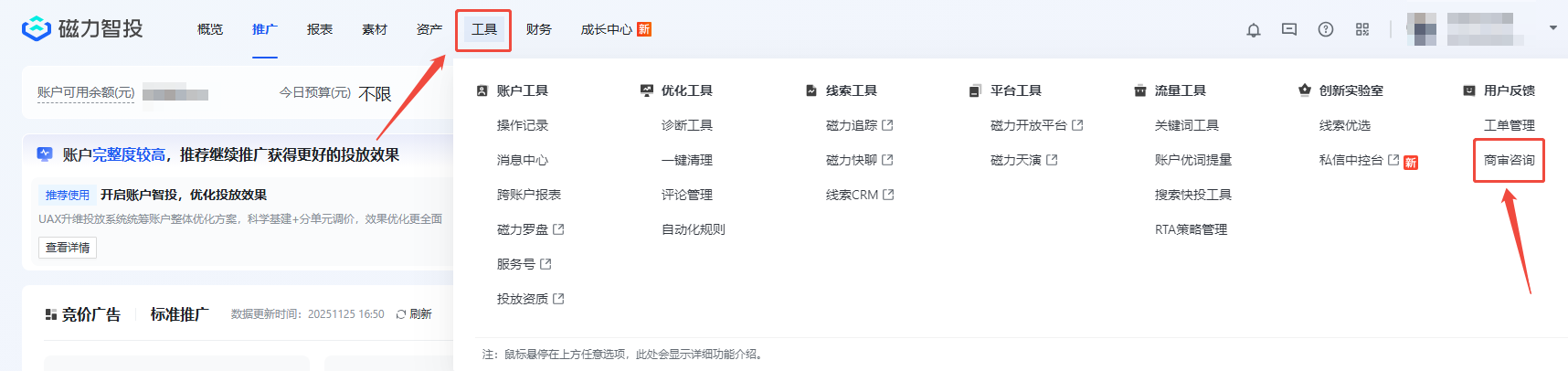Image resolution: width=1568 pixels, height=371 pixels.
Task: Click the 新 badge next to 成长中心
Action: [x=644, y=29]
